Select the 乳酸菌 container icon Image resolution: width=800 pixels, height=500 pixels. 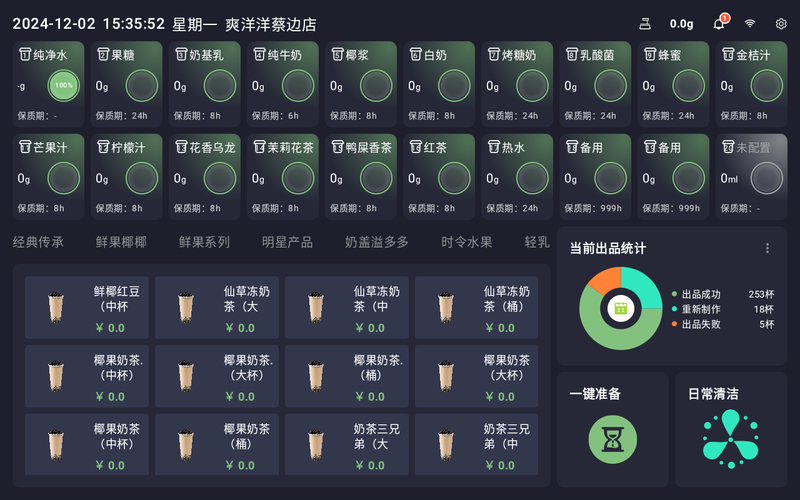pyautogui.click(x=571, y=54)
